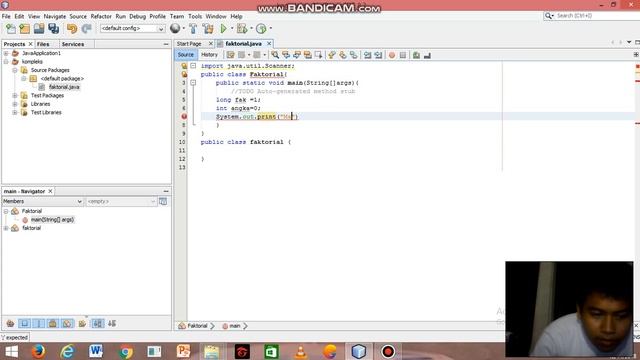Select faktorial.java in Projects tree

(x=64, y=87)
